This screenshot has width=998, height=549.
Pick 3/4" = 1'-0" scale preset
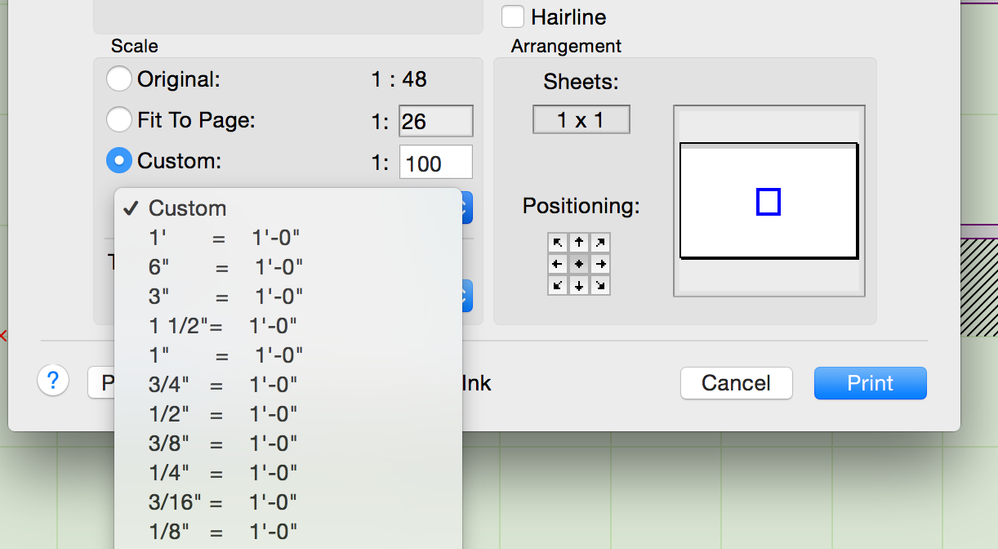(x=223, y=384)
